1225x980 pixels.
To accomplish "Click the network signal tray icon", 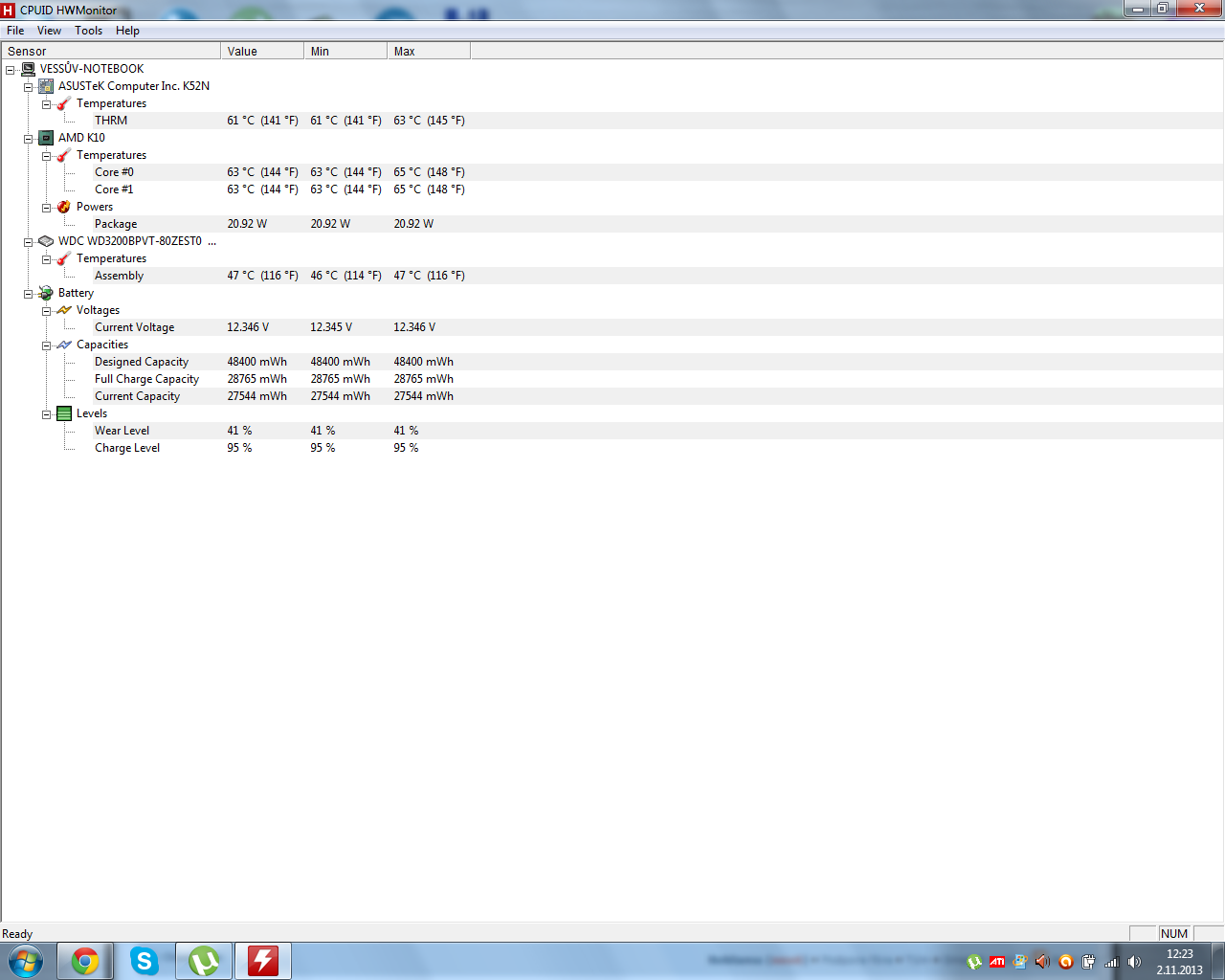I will (1111, 962).
